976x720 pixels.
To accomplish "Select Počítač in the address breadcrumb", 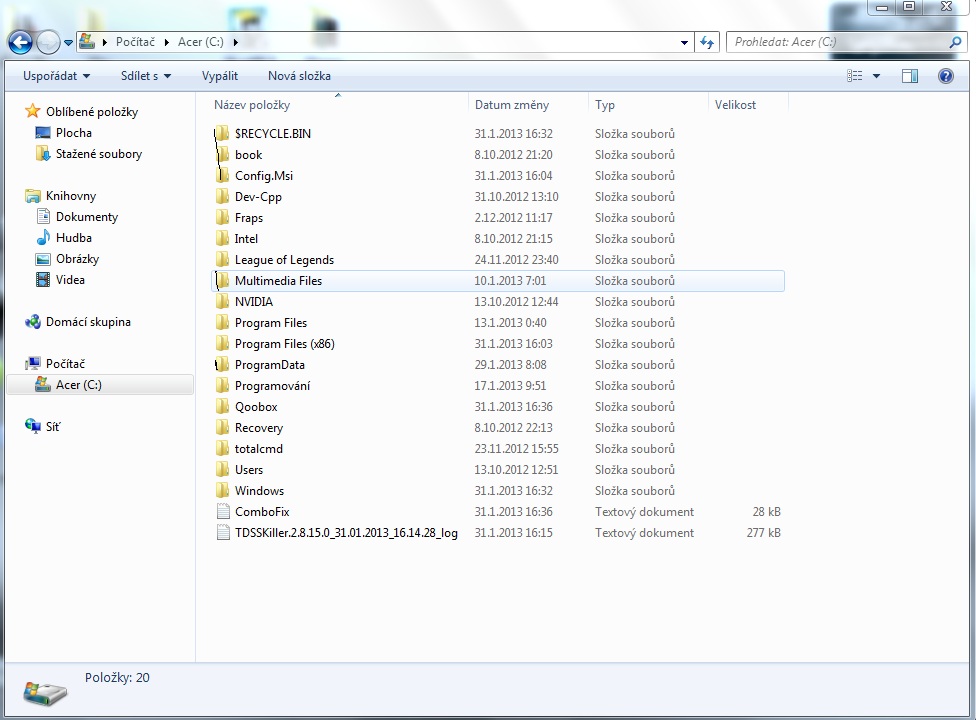I will coord(135,42).
